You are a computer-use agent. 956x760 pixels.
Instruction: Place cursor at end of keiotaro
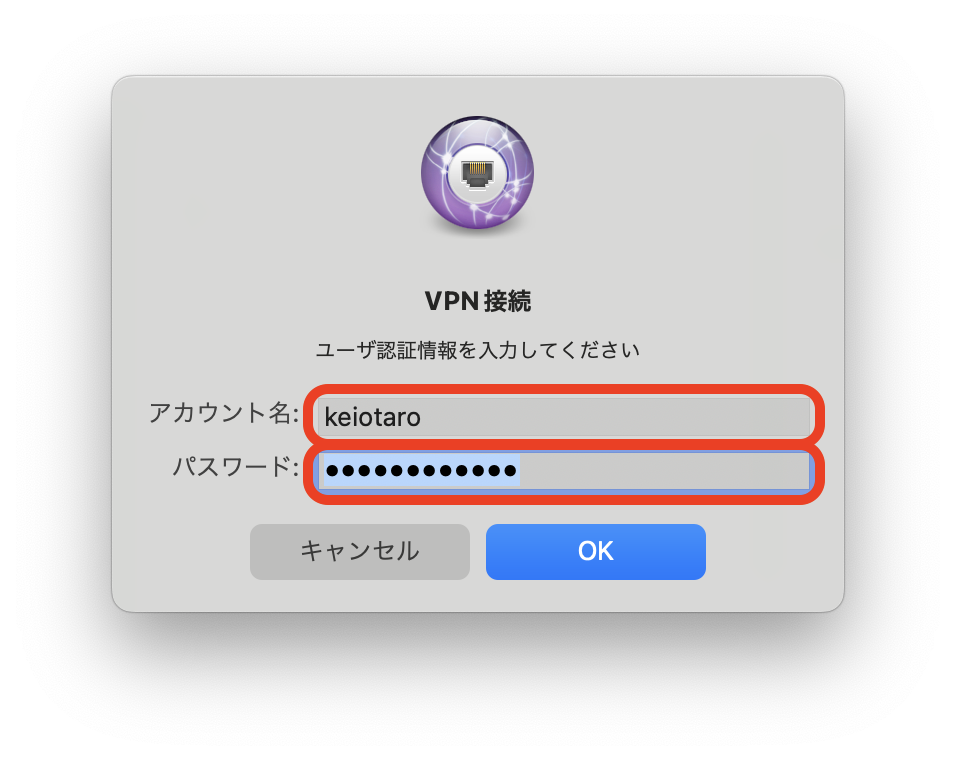click(x=422, y=417)
